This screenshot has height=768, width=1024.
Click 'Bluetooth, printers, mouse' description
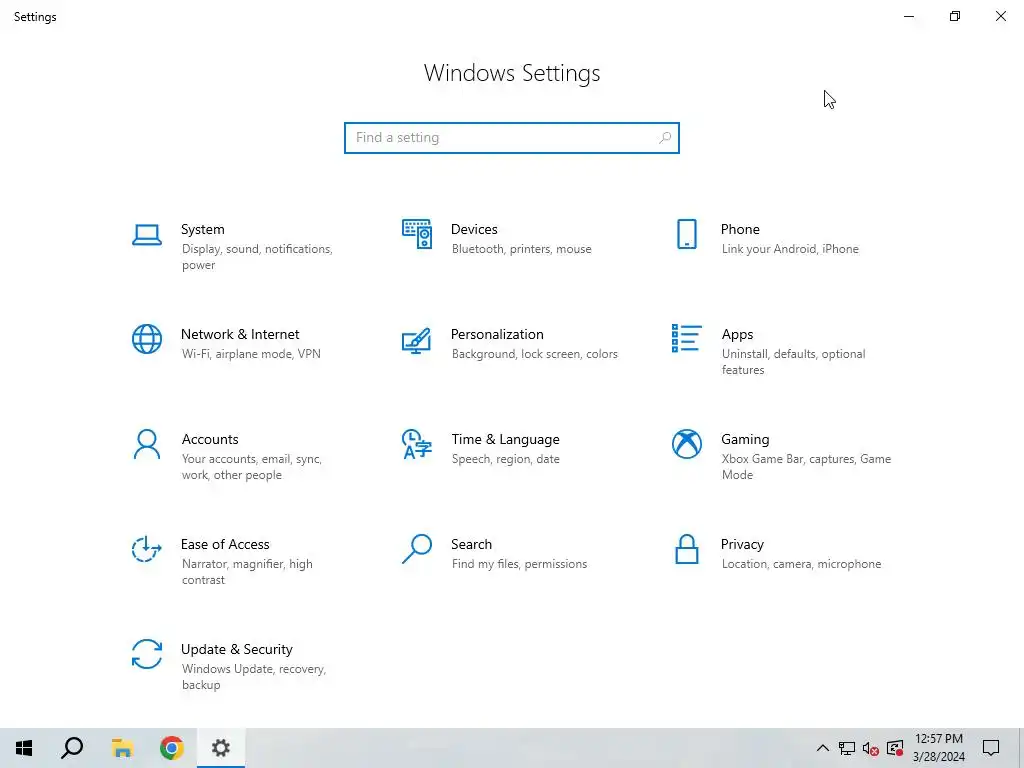[x=521, y=249]
